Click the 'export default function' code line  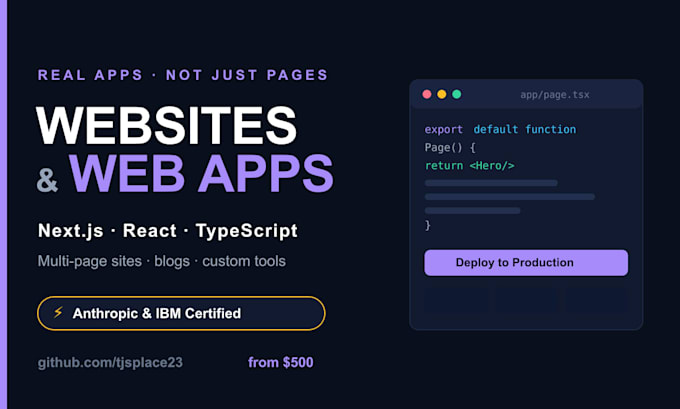500,129
